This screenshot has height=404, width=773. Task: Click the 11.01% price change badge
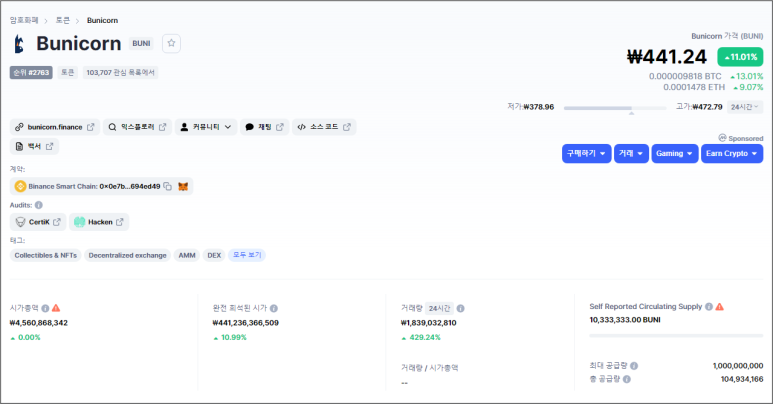740,57
